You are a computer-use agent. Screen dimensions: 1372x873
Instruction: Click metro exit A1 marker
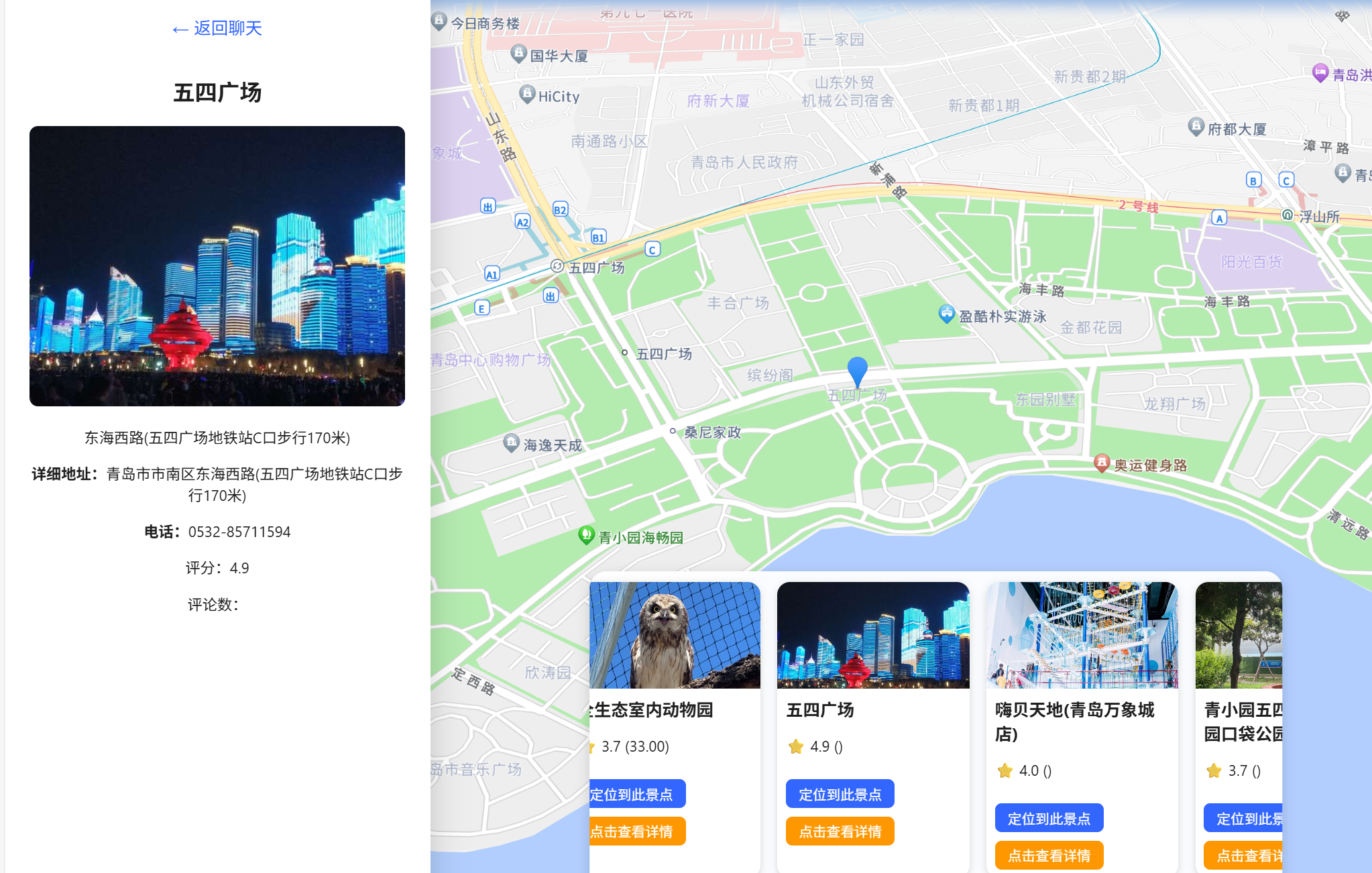(492, 274)
